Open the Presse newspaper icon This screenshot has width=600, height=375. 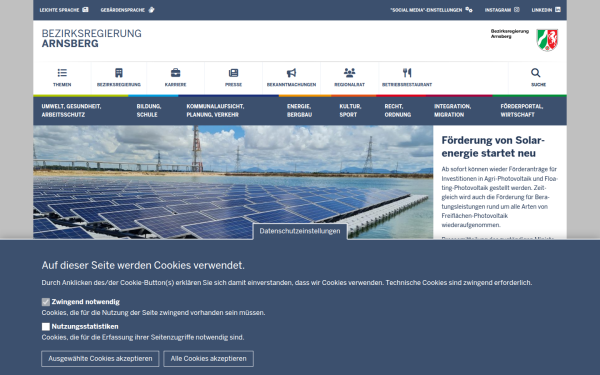(233, 73)
